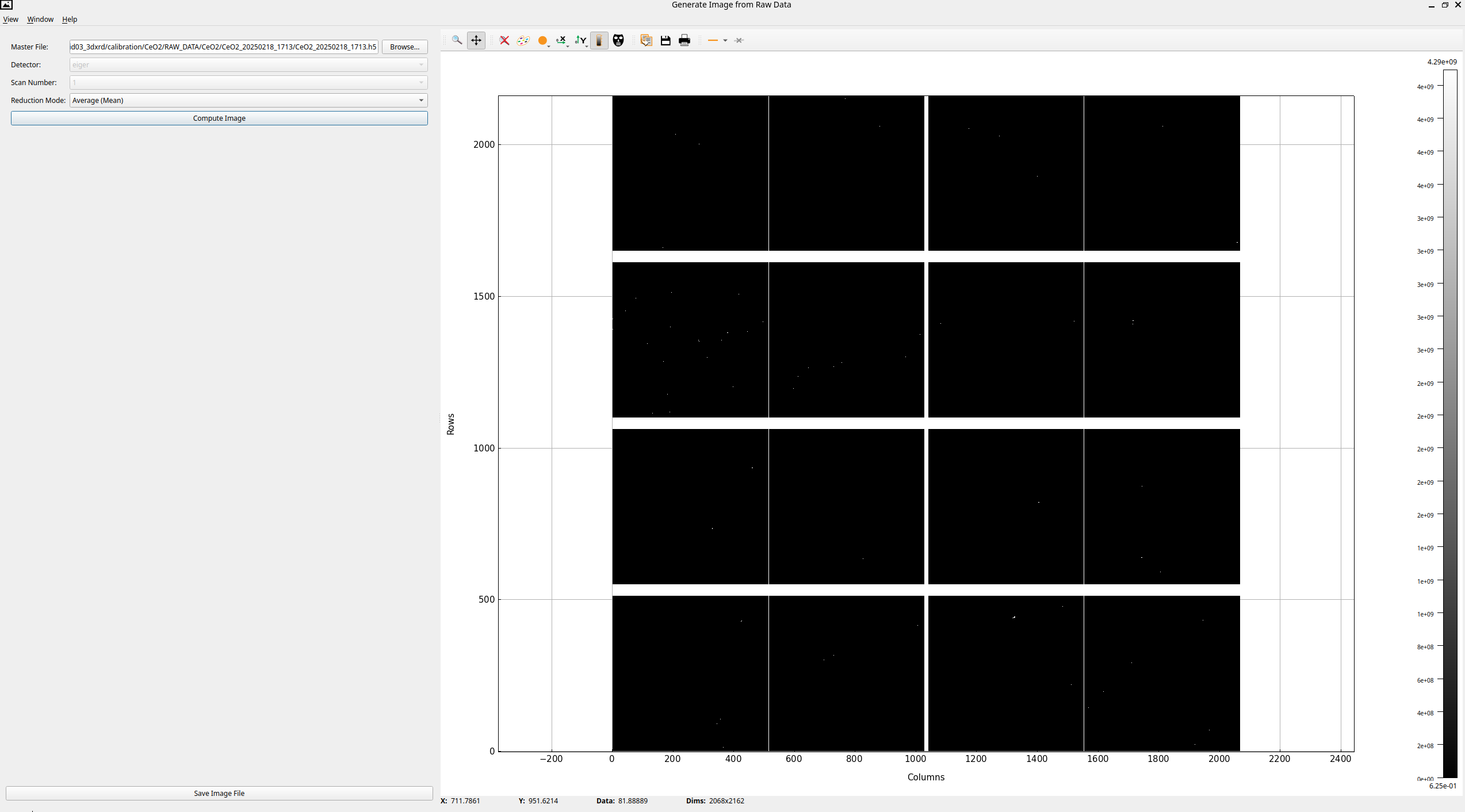This screenshot has height=812, width=1465.
Task: Select the orange line profile tool
Action: pyautogui.click(x=713, y=40)
